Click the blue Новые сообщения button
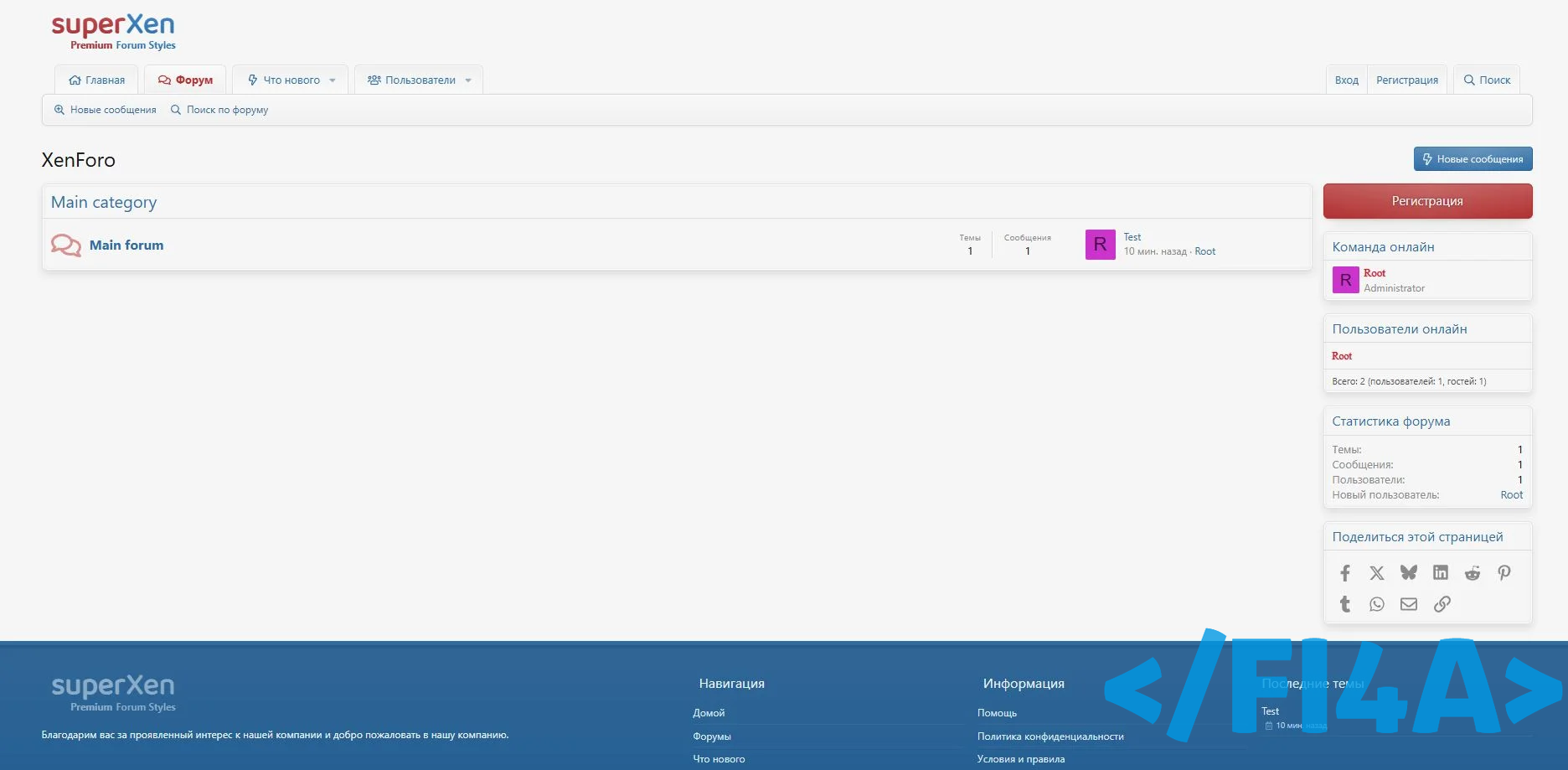The width and height of the screenshot is (1568, 770). click(x=1473, y=159)
